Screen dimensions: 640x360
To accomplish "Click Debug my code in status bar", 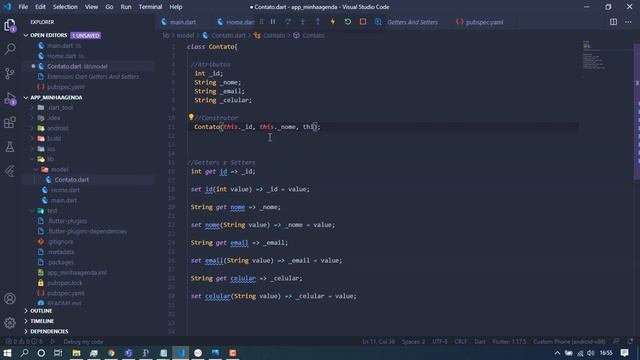I will 83,342.
